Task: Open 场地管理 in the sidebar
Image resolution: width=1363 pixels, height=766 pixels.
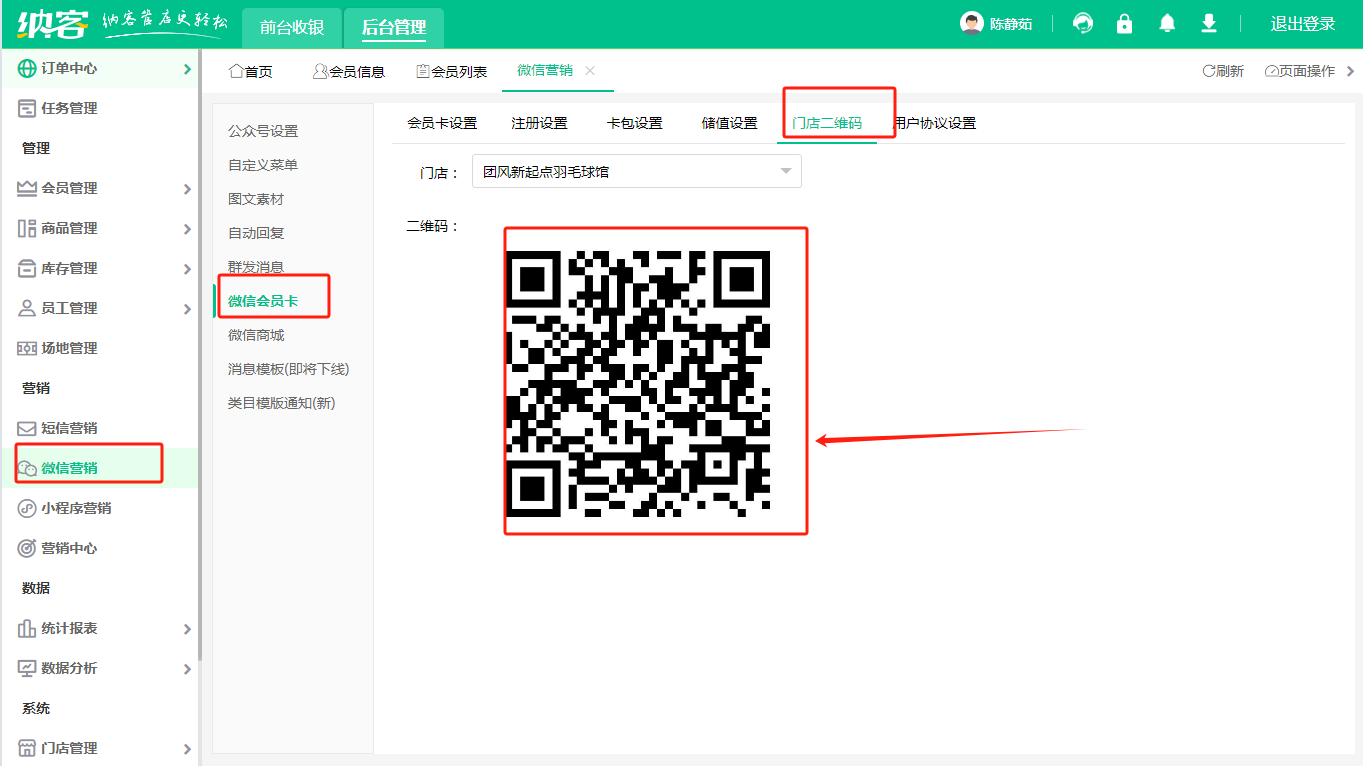Action: (x=69, y=348)
